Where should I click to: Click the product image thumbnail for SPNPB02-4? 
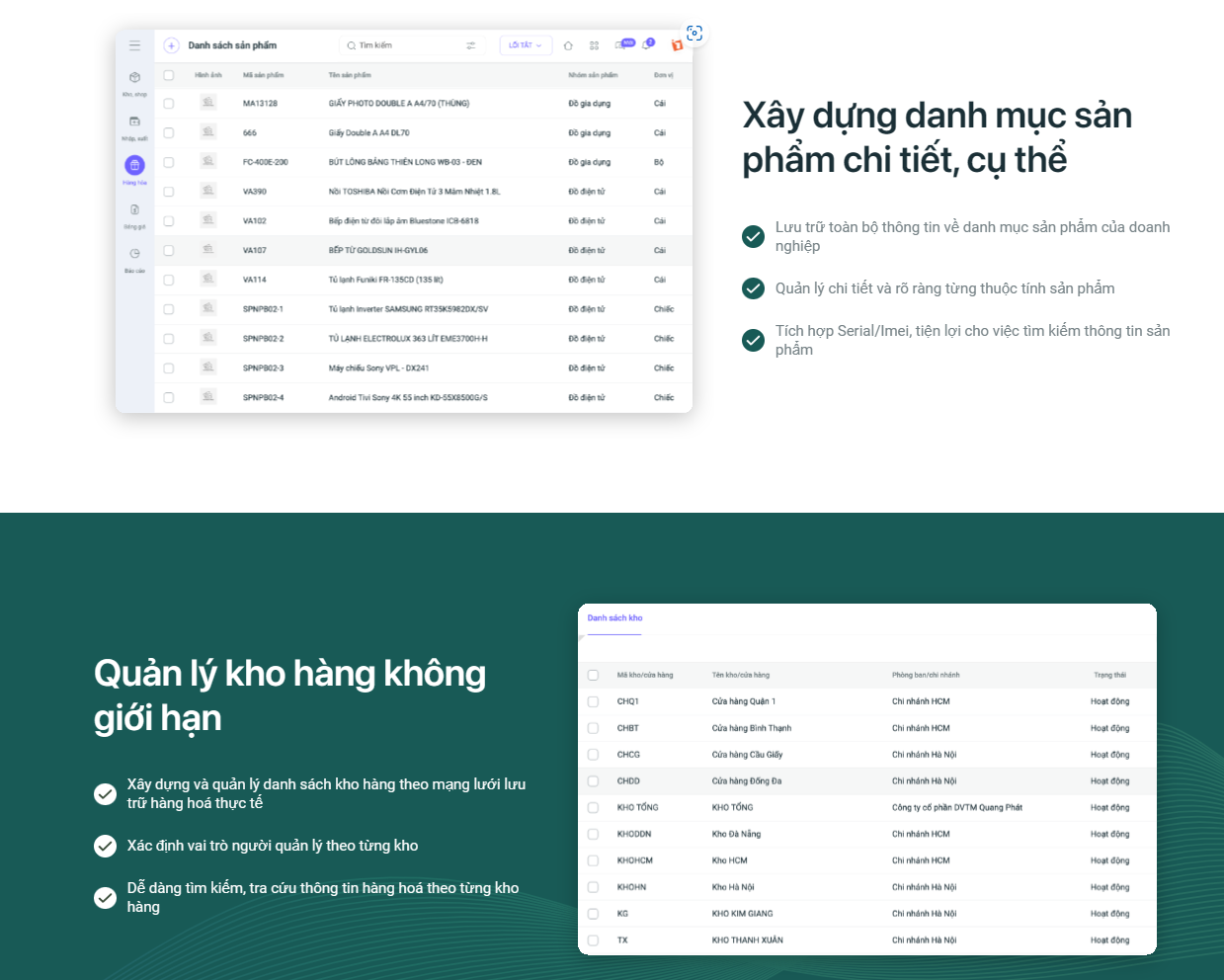[207, 397]
